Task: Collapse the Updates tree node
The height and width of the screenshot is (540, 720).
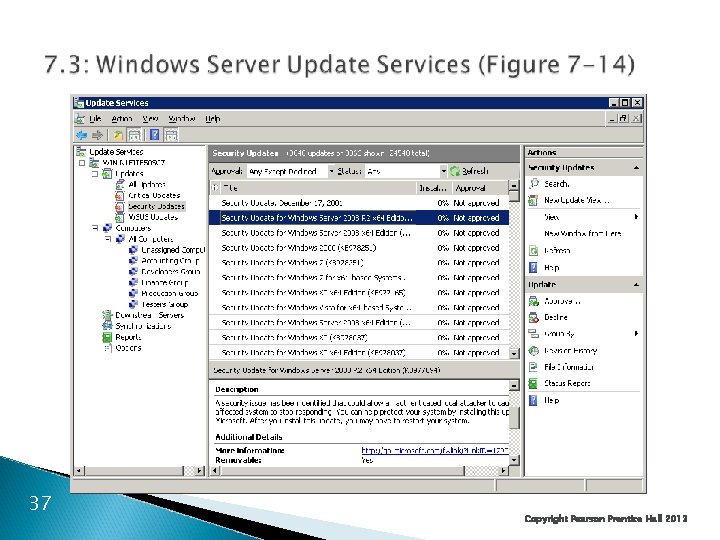Action: pyautogui.click(x=95, y=174)
